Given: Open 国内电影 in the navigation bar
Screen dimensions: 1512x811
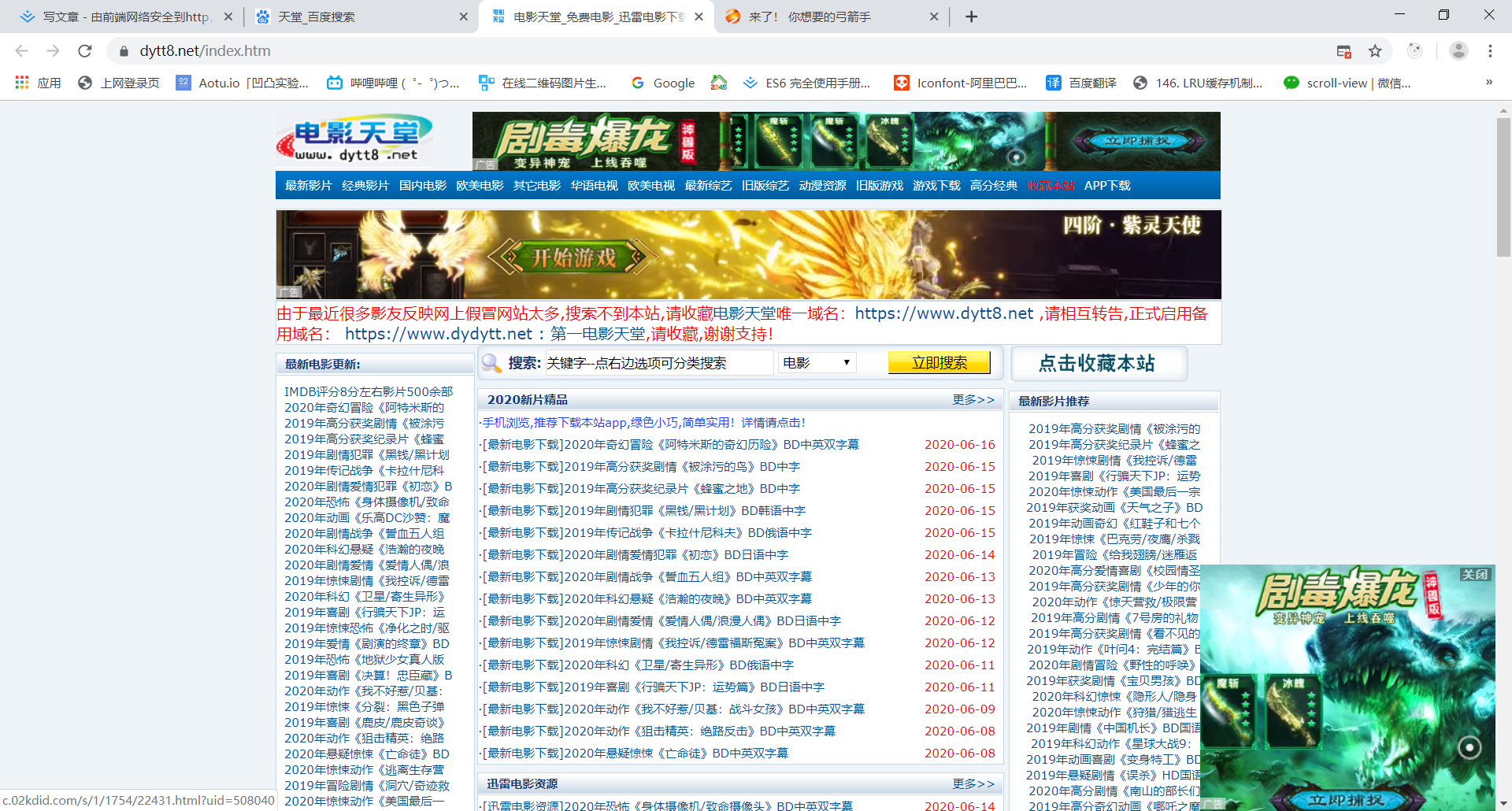Looking at the screenshot, I should (423, 185).
